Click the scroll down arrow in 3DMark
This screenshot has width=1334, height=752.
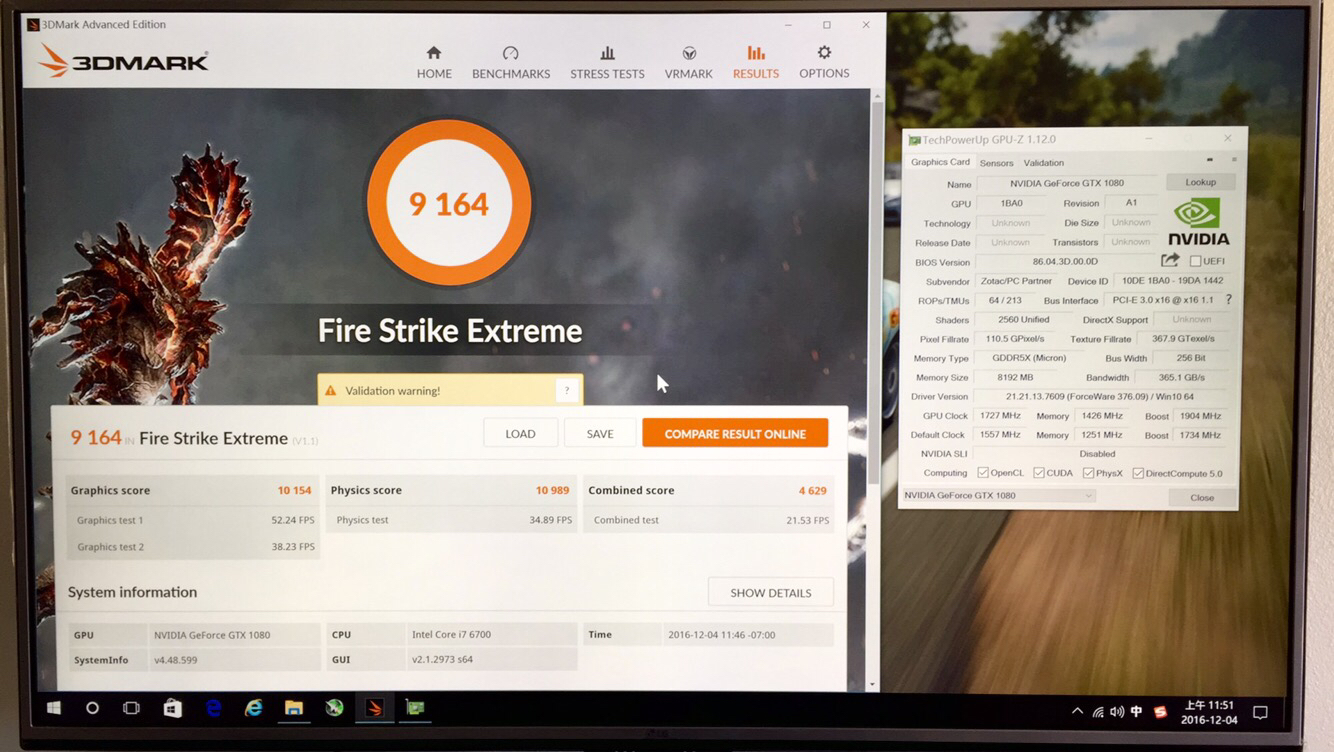pos(874,684)
